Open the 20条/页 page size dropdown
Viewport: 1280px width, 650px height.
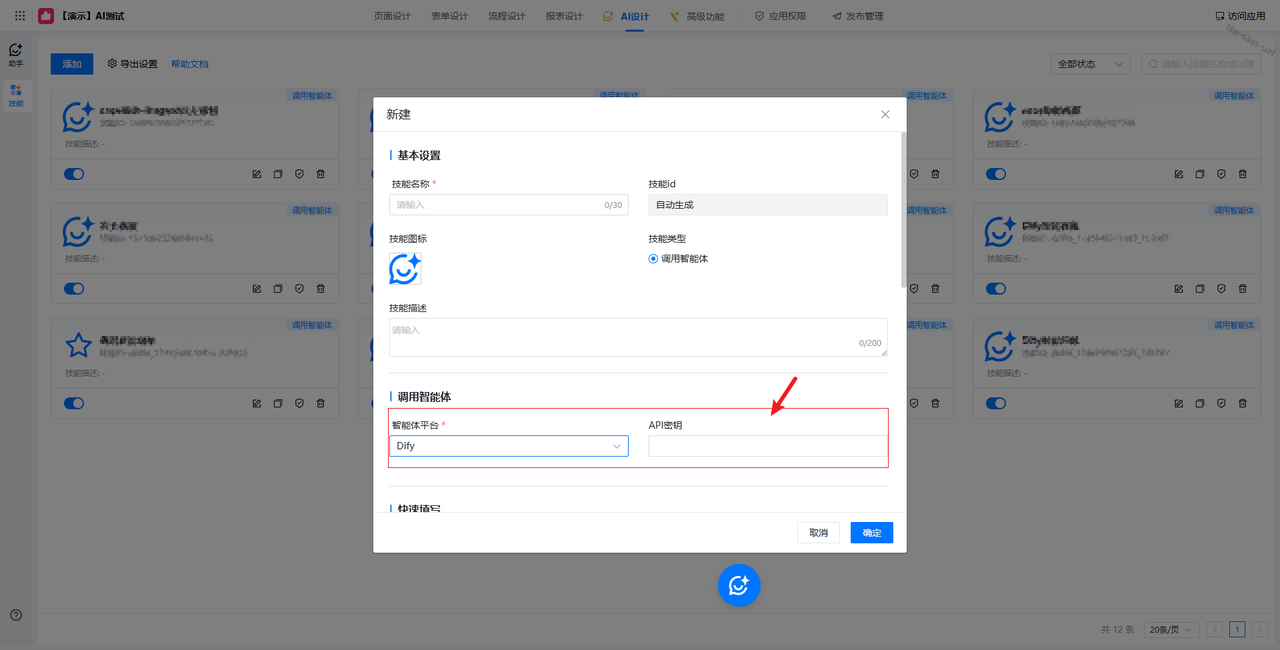click(1171, 630)
